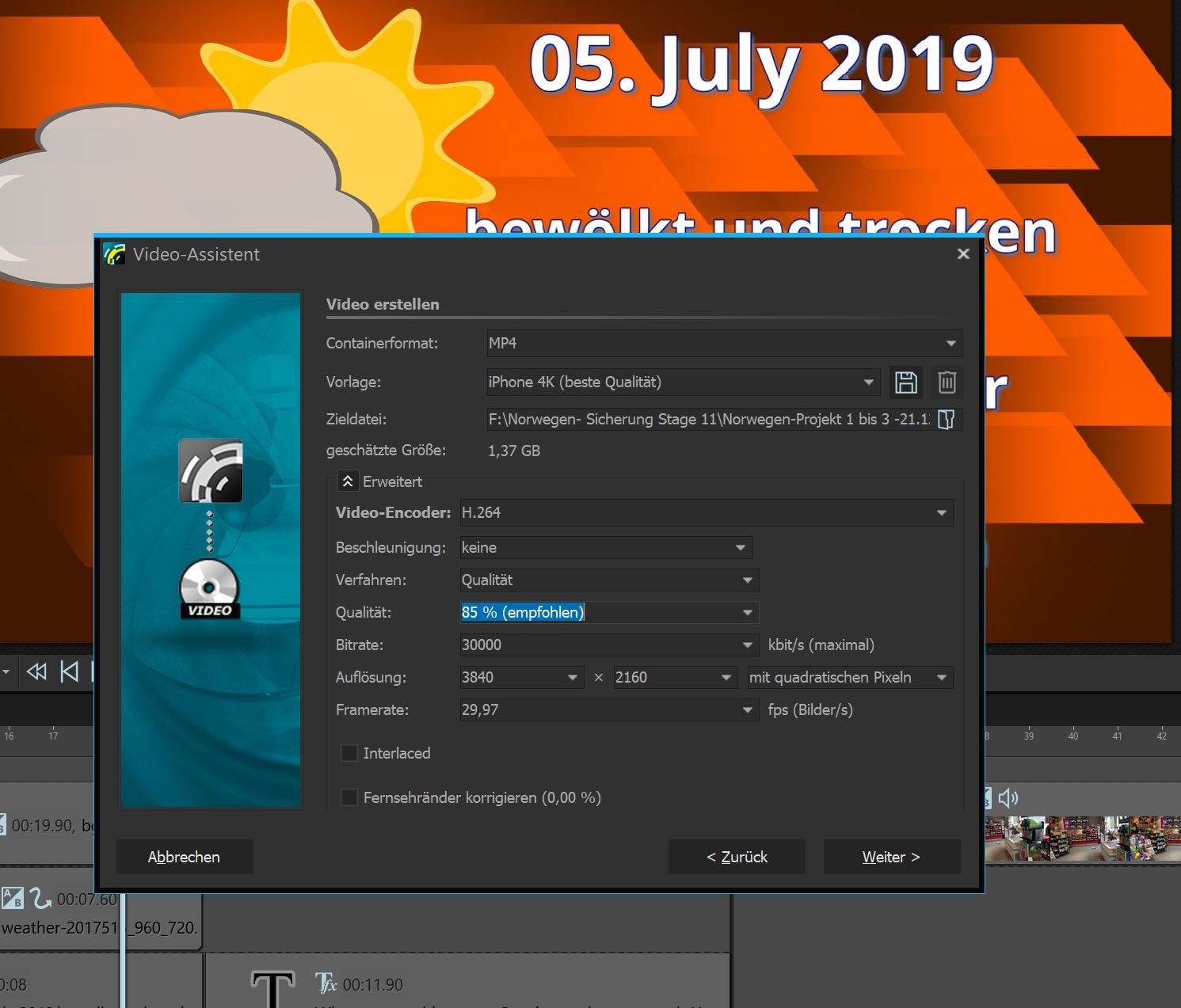Image resolution: width=1181 pixels, height=1008 pixels.
Task: Click the Weiter button
Action: click(x=891, y=857)
